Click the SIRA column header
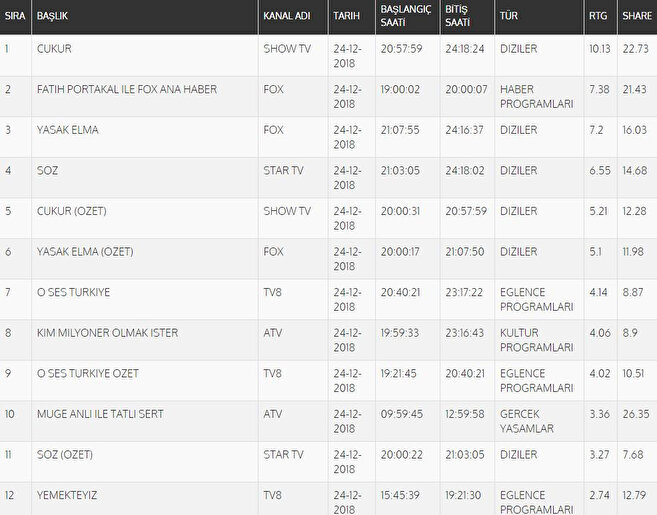 [14, 18]
